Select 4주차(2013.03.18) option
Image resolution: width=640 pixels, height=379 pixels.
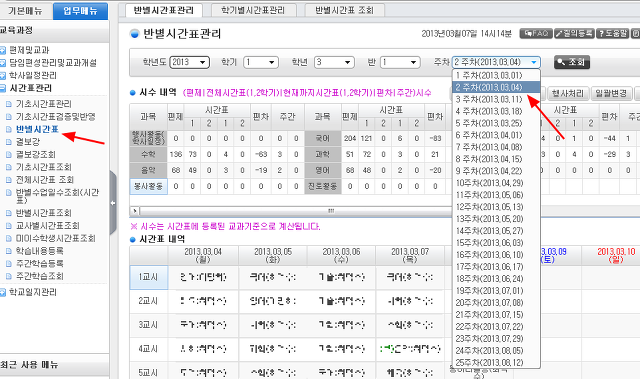496,111
